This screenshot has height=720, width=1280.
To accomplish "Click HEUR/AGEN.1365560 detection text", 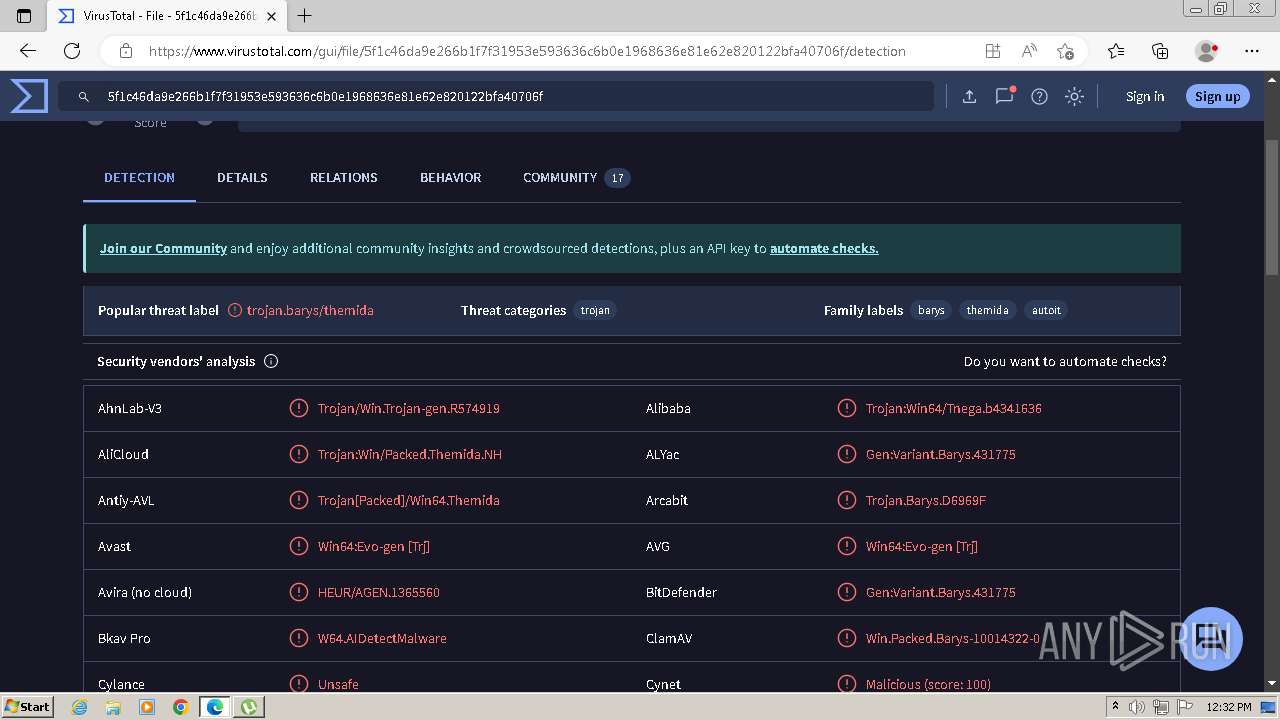I will (379, 592).
